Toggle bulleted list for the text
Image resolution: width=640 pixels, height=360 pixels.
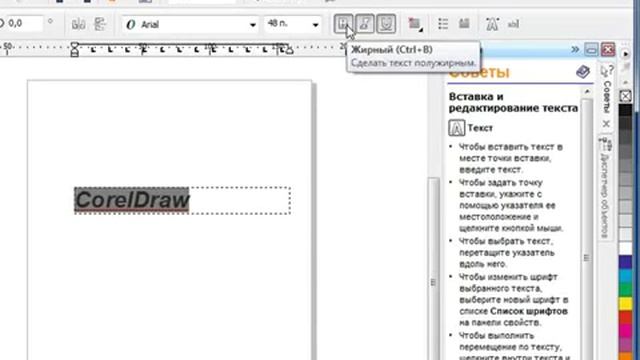click(x=443, y=24)
